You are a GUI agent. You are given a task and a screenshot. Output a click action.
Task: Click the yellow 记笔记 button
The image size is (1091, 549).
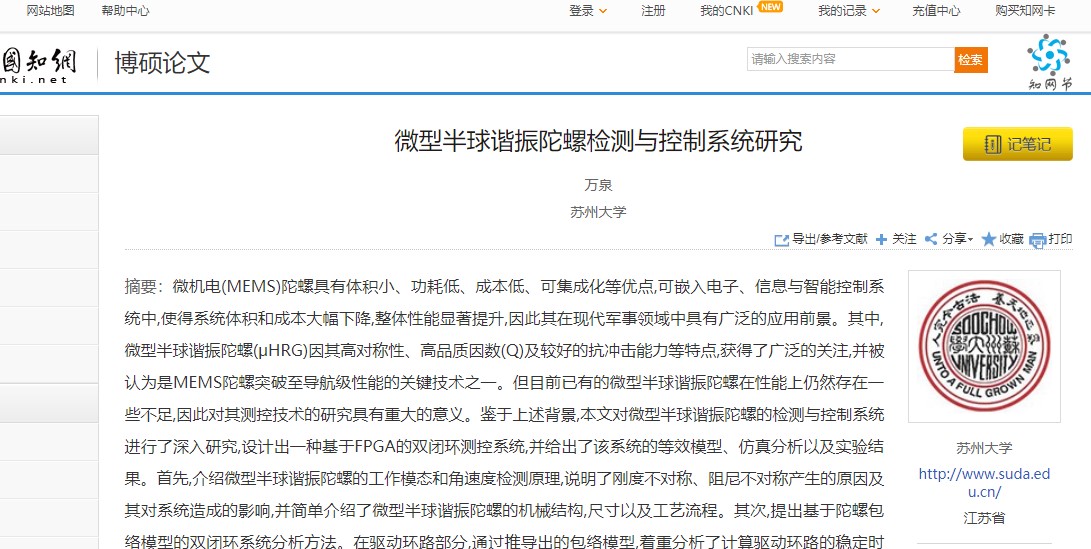pos(1017,144)
